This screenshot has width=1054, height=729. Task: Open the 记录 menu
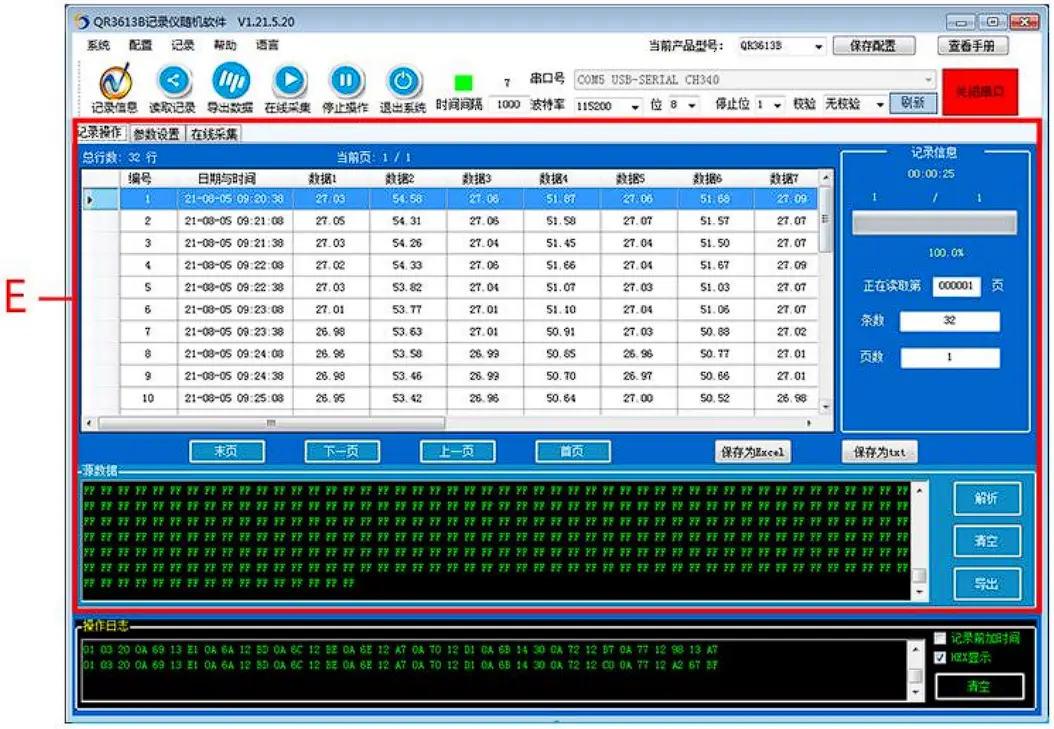[182, 45]
